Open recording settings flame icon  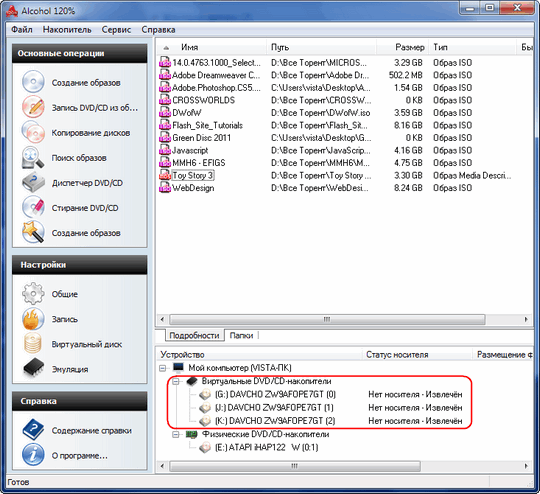click(x=33, y=319)
